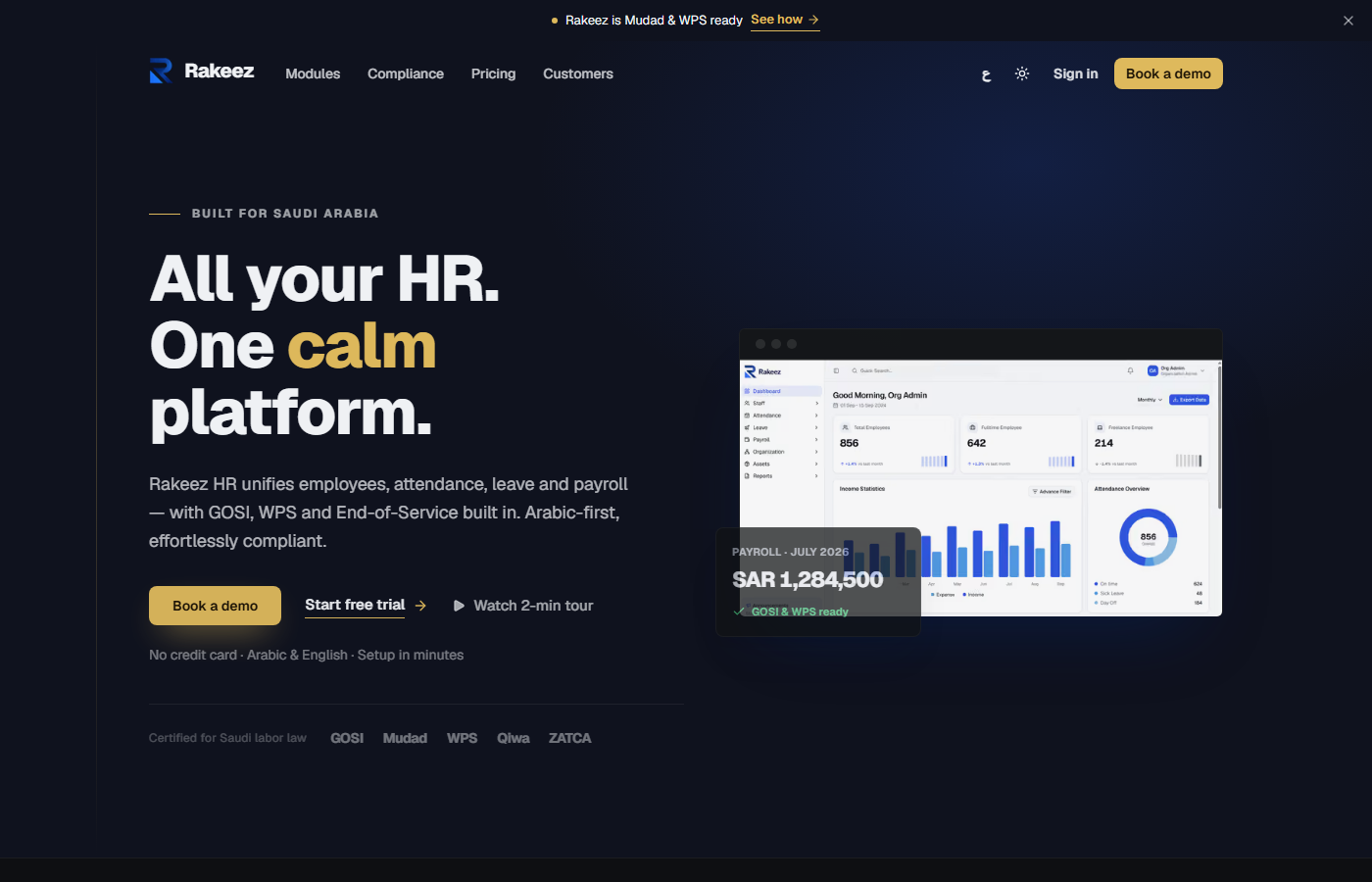
Task: Click Export Data button in dashboard preview
Action: (x=1189, y=400)
